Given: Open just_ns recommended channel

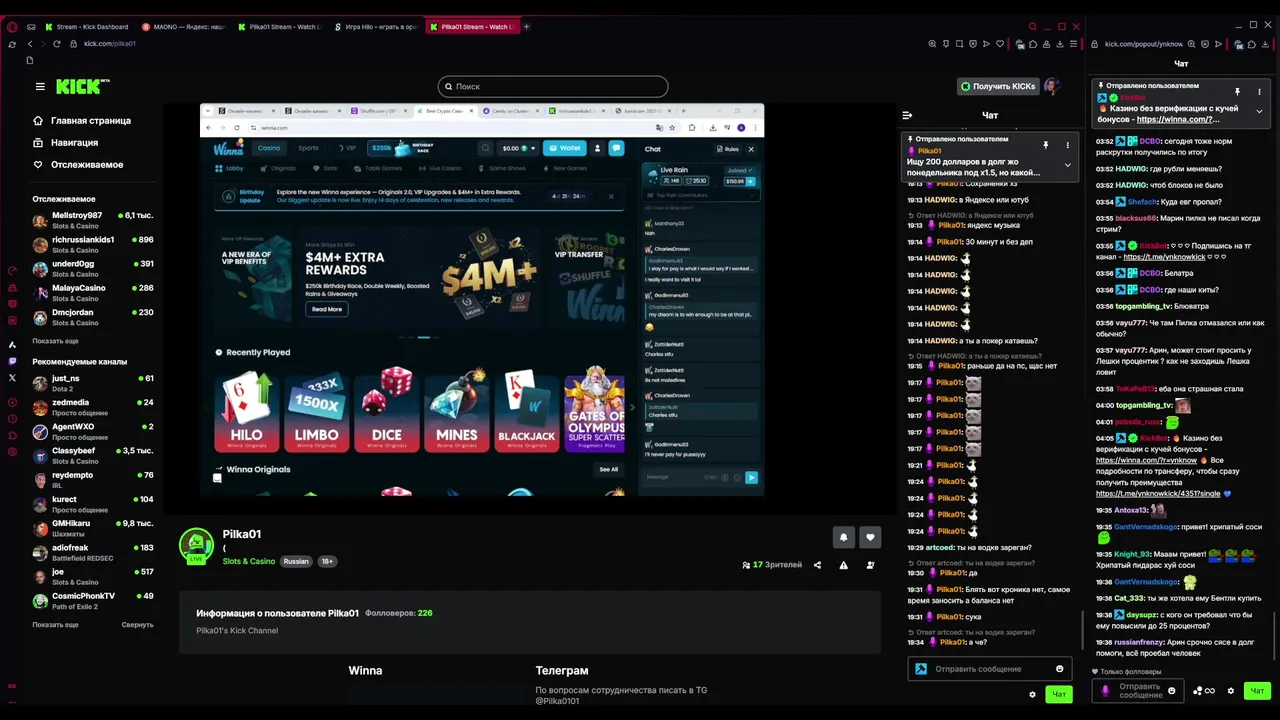Looking at the screenshot, I should pyautogui.click(x=93, y=384).
